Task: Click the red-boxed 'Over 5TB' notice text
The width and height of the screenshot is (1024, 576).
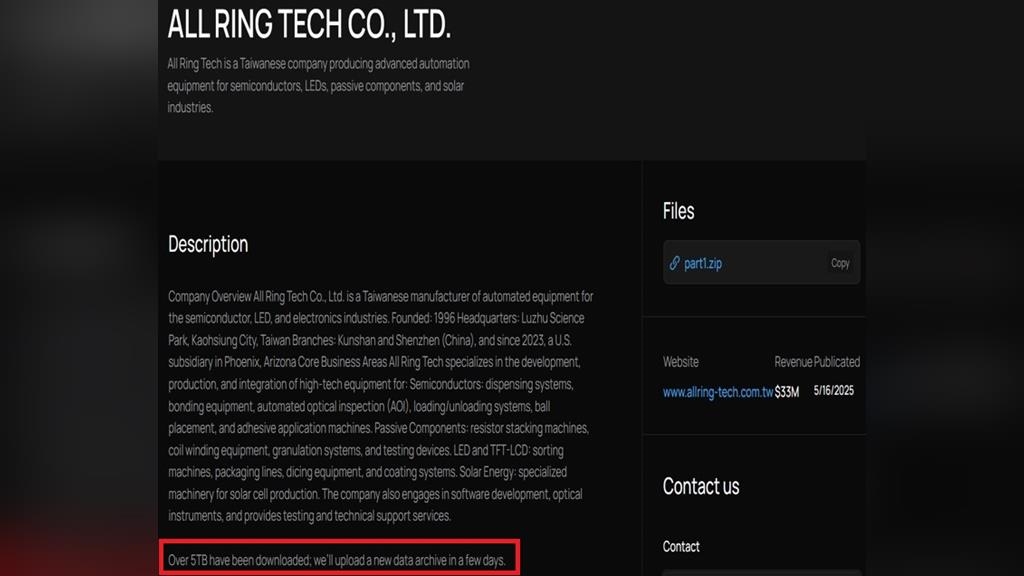Action: [337, 560]
